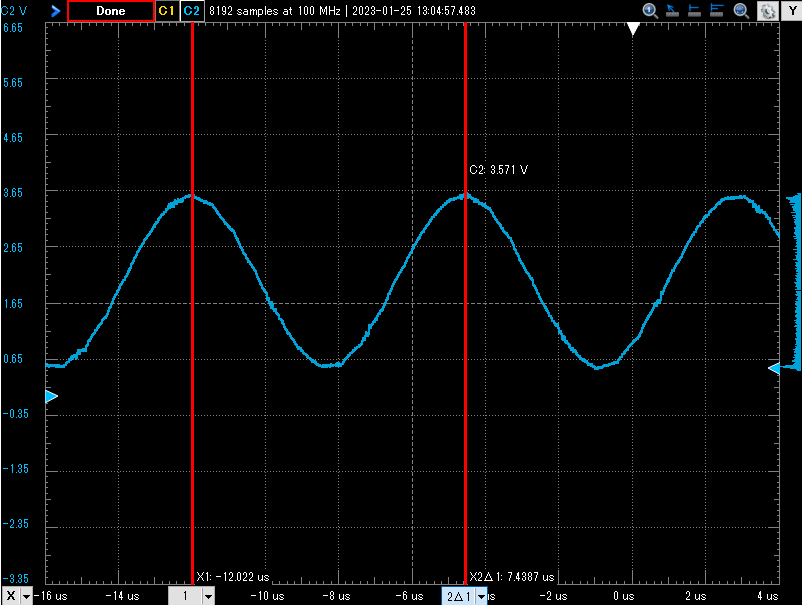Click the 'X2Δ1: 7.4387 us' readout
The width and height of the screenshot is (803, 605).
(512, 577)
